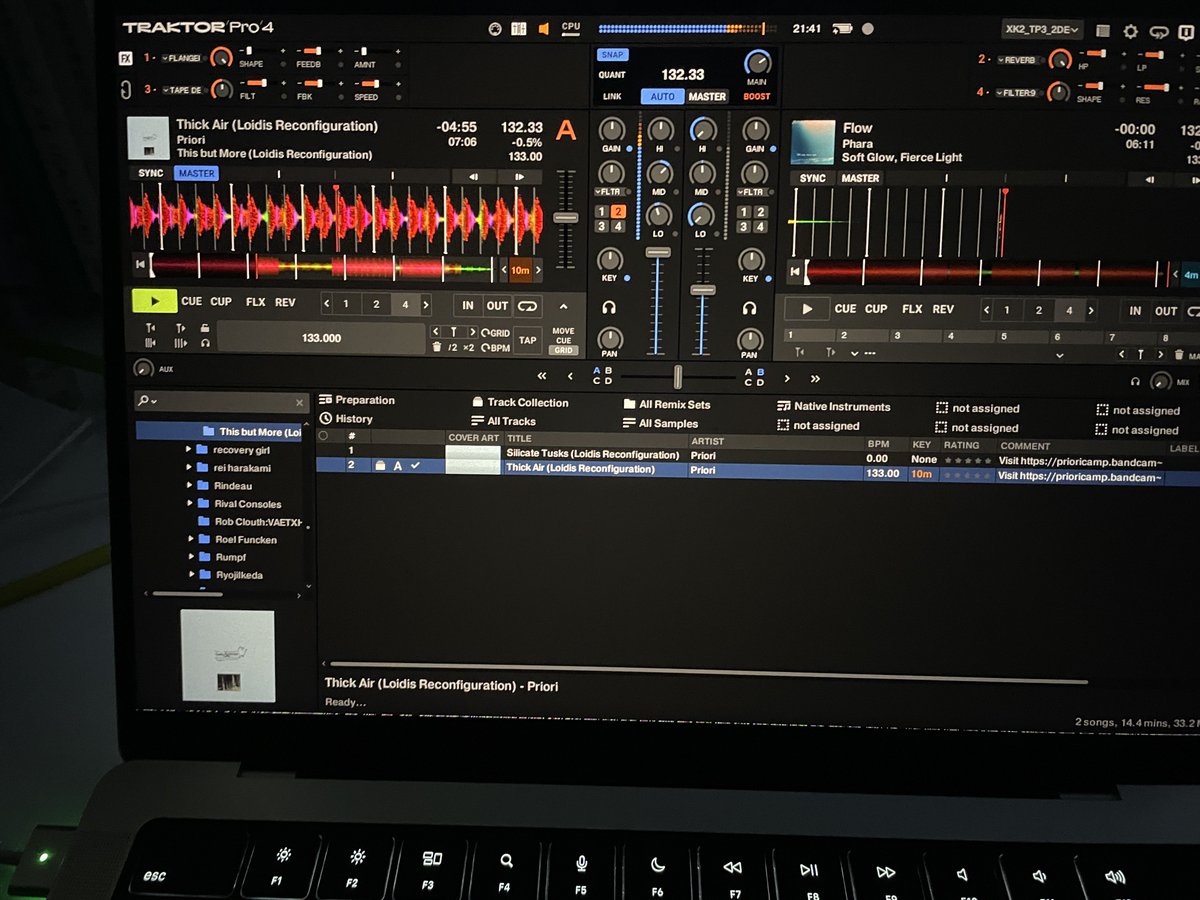Viewport: 1200px width, 900px height.
Task: Enable the beat tick headphone icon on deck A
Action: pyautogui.click(x=205, y=343)
